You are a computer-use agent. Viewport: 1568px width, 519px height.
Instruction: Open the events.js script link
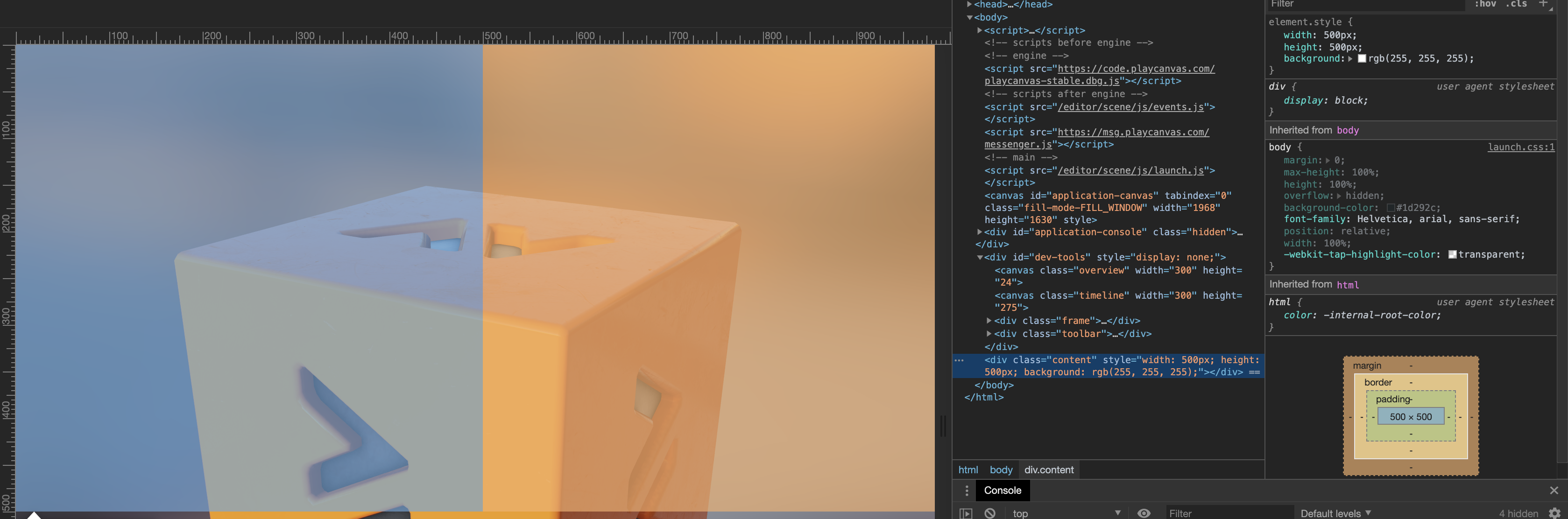tap(1130, 107)
